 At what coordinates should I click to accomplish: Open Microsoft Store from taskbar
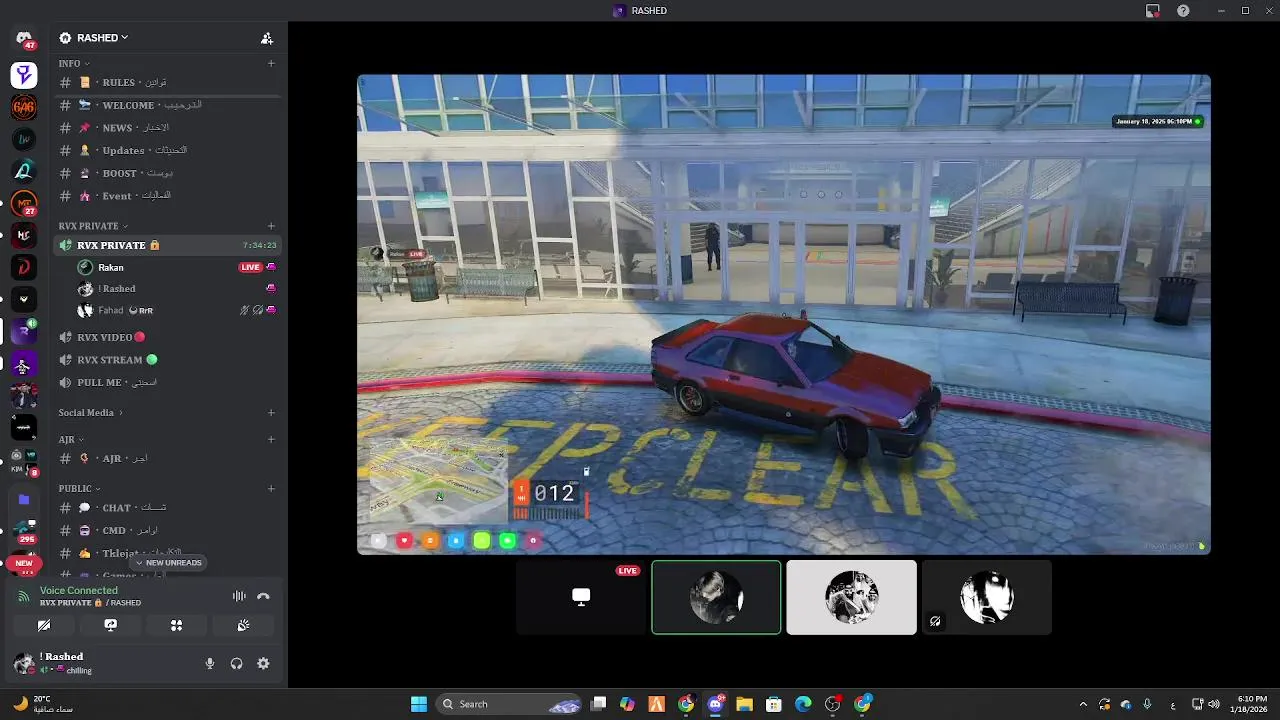pyautogui.click(x=773, y=704)
